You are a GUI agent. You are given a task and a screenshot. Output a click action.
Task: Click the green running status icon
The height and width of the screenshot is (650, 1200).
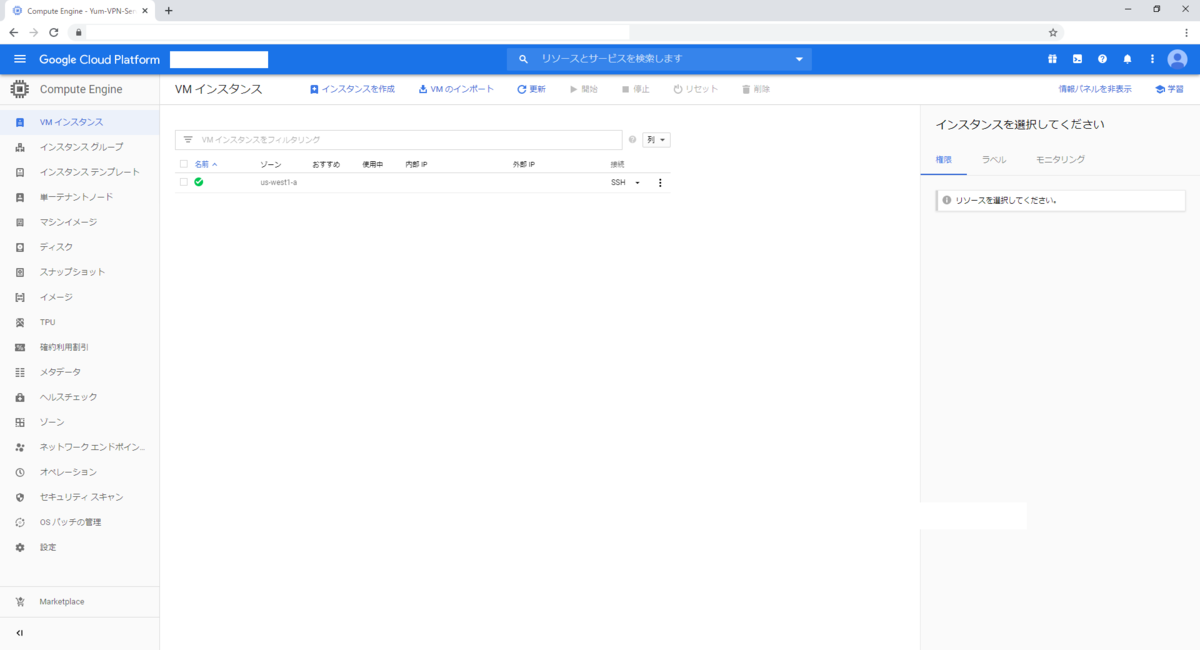pos(199,182)
